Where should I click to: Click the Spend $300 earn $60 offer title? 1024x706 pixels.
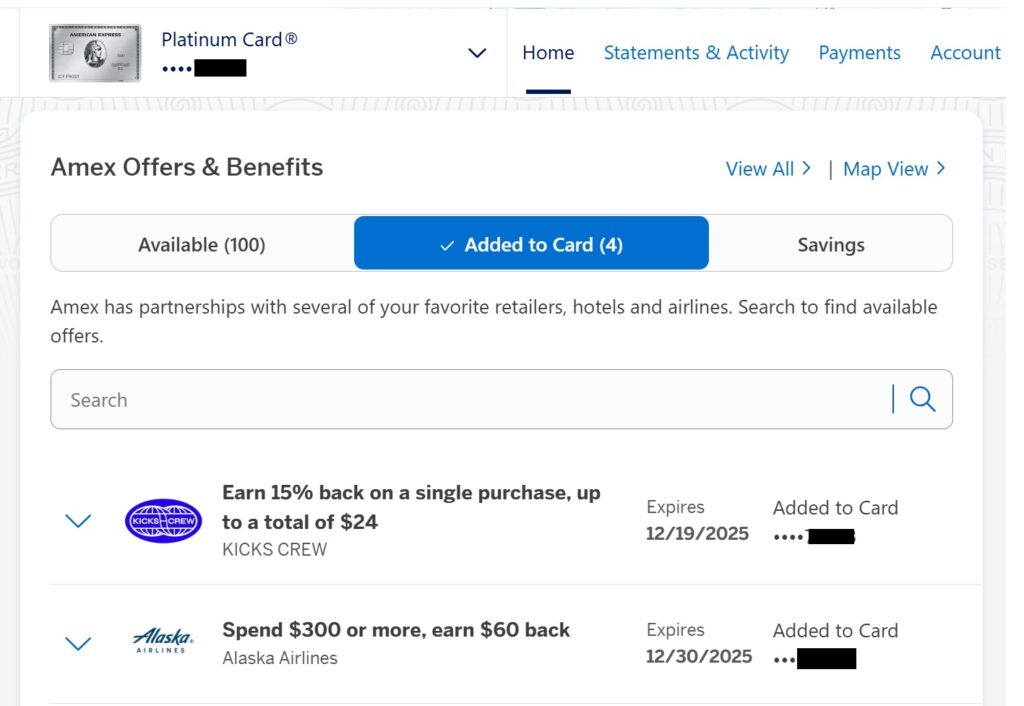pos(396,630)
